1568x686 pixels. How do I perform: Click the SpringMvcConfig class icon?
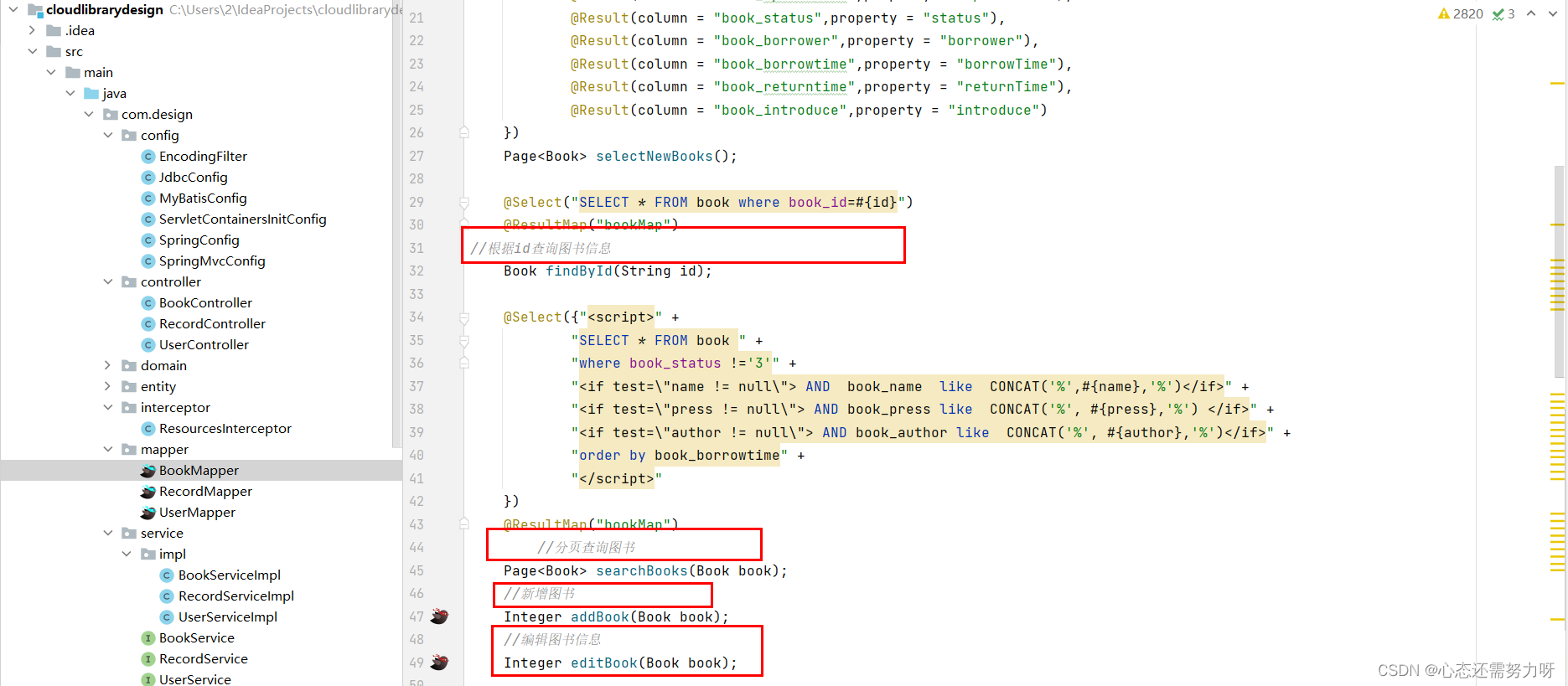coord(148,260)
